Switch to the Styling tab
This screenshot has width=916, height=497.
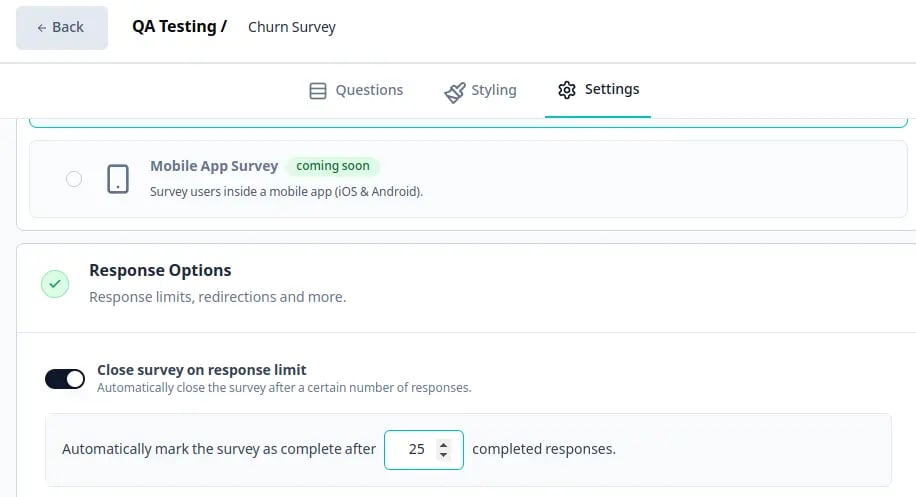click(x=480, y=90)
